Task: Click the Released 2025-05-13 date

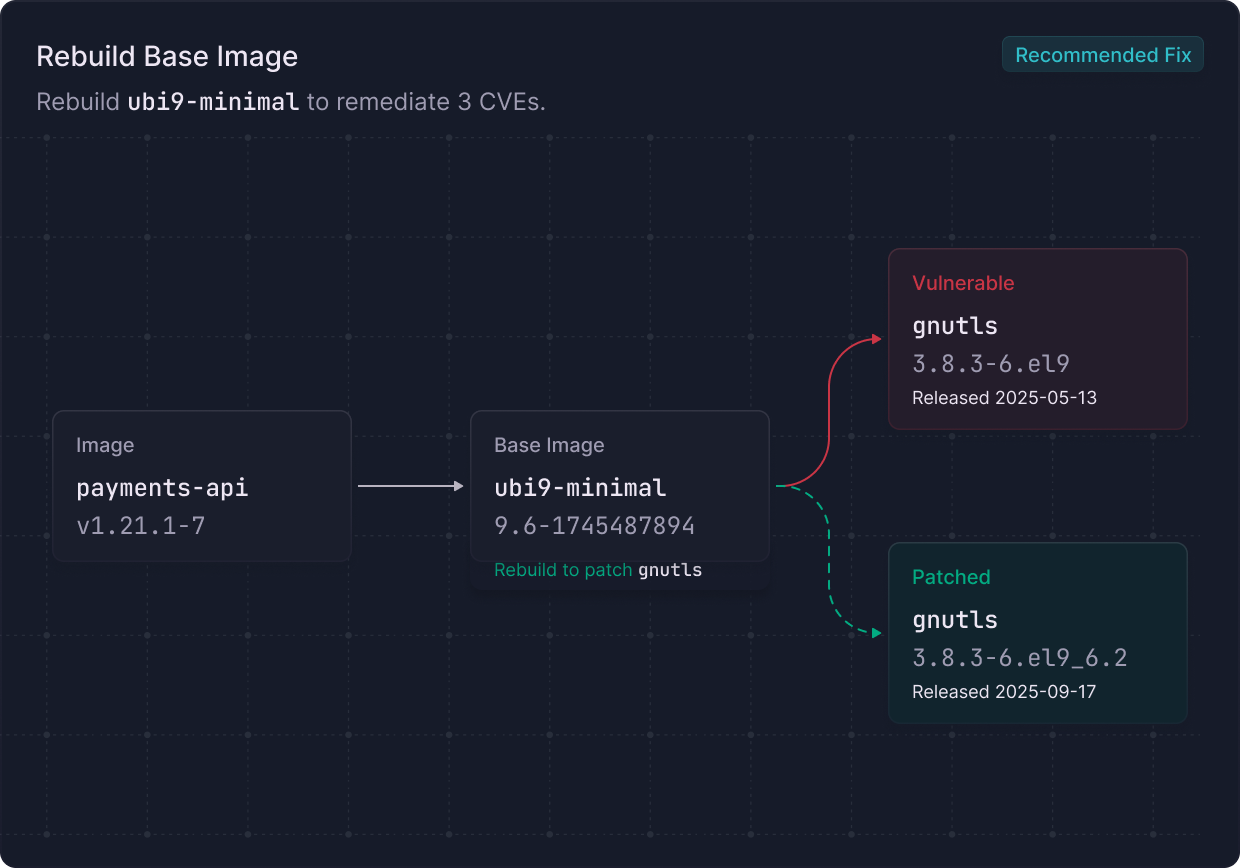Action: tap(1004, 398)
